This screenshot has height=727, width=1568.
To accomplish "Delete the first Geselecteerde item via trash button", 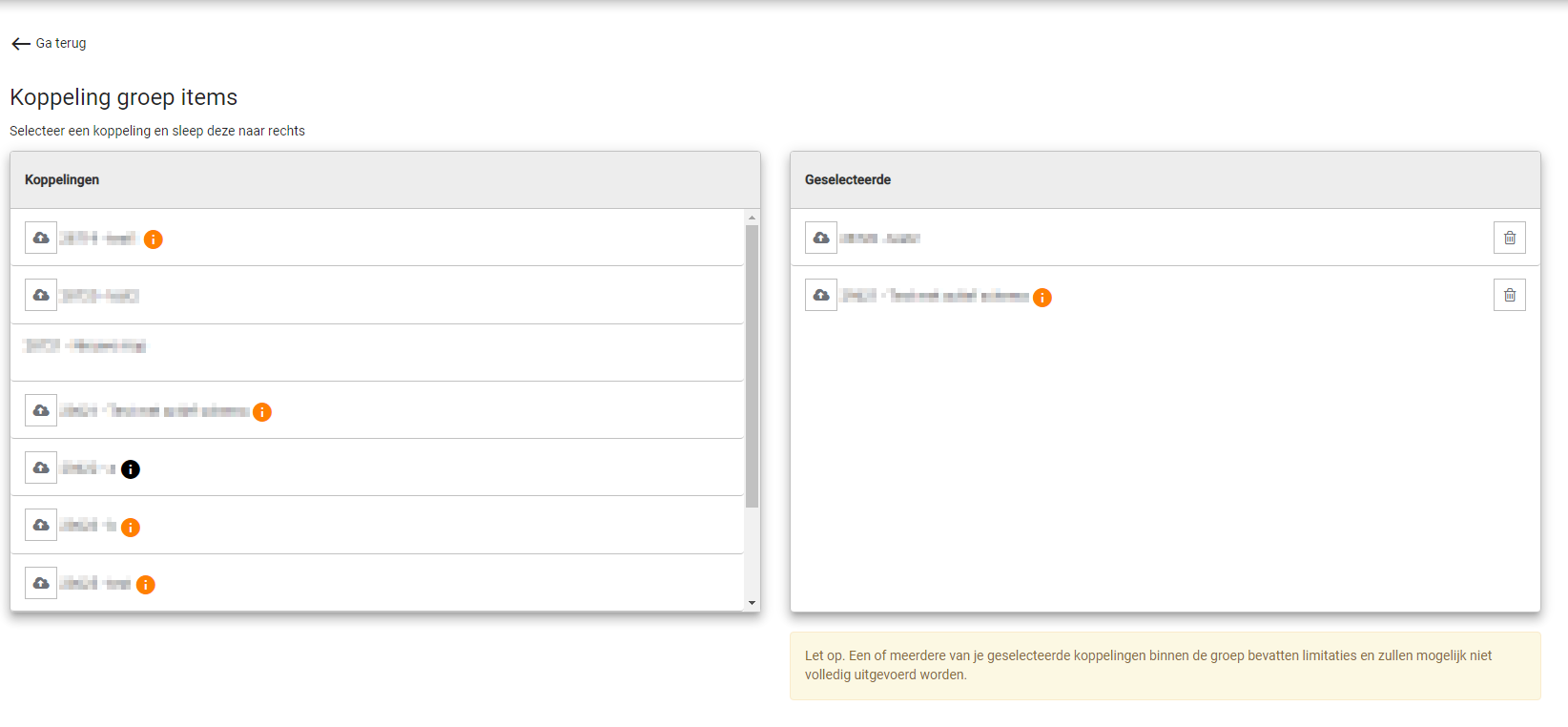I will [1509, 238].
